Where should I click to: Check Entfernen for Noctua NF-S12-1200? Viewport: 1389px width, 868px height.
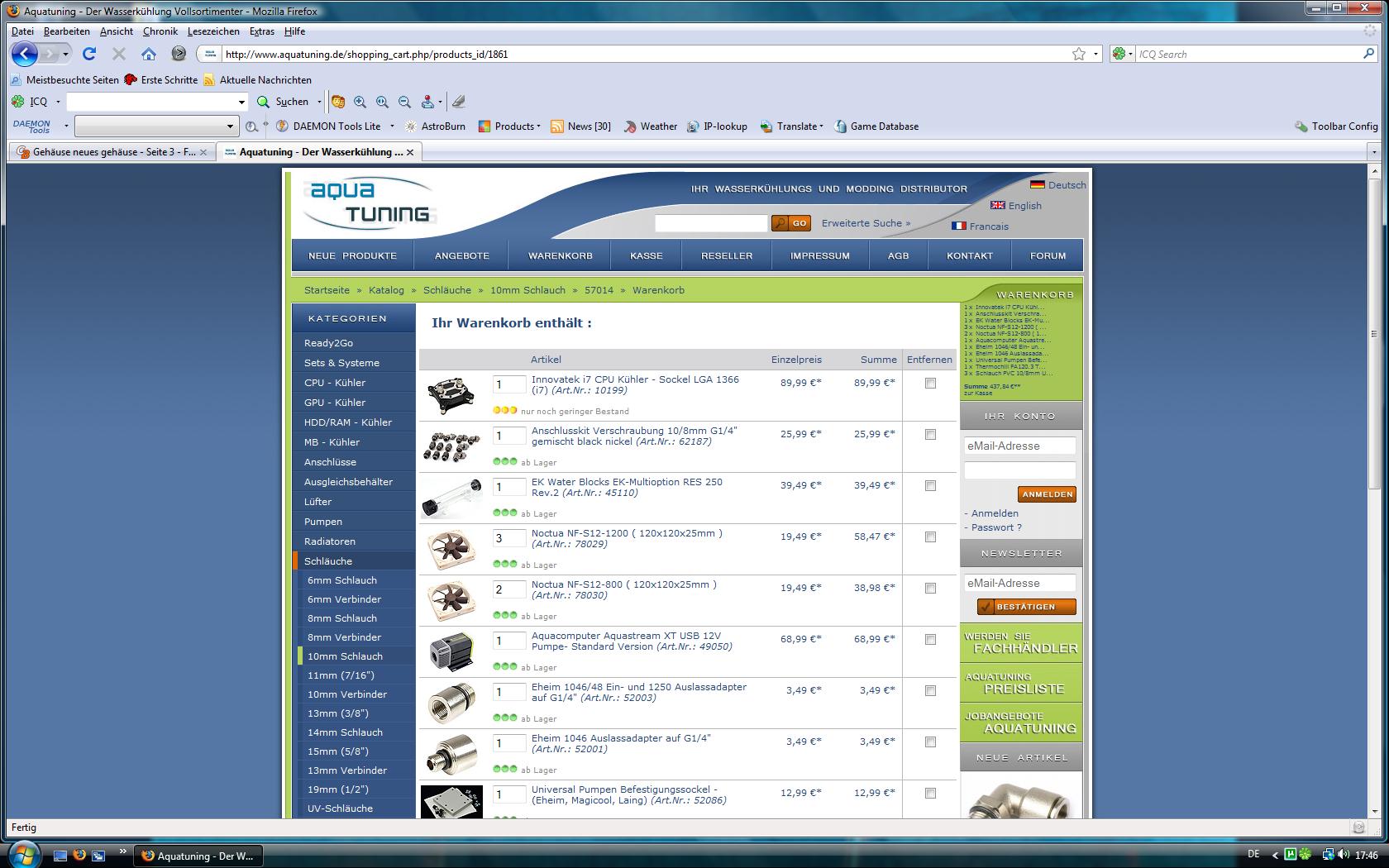pos(930,537)
